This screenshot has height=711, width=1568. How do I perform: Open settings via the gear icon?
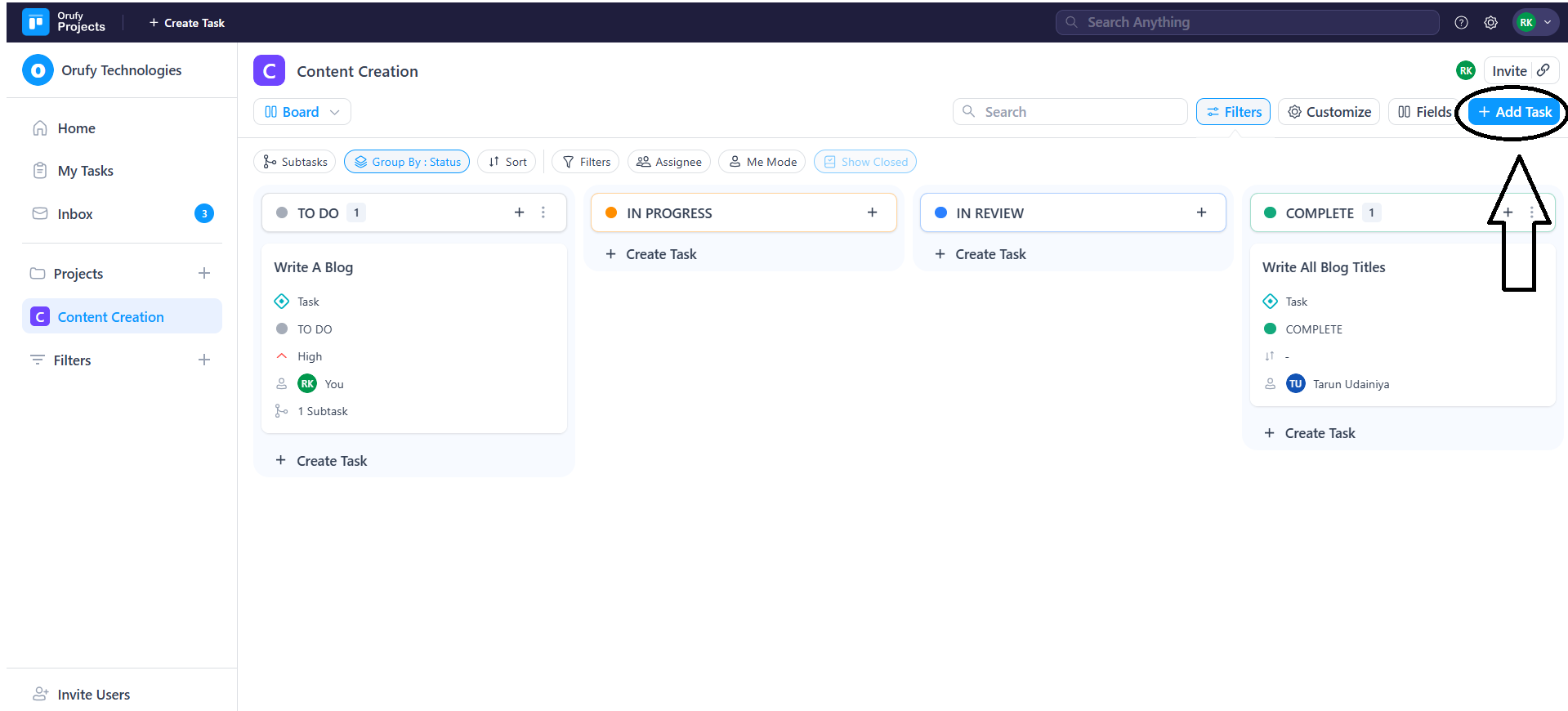[1490, 23]
